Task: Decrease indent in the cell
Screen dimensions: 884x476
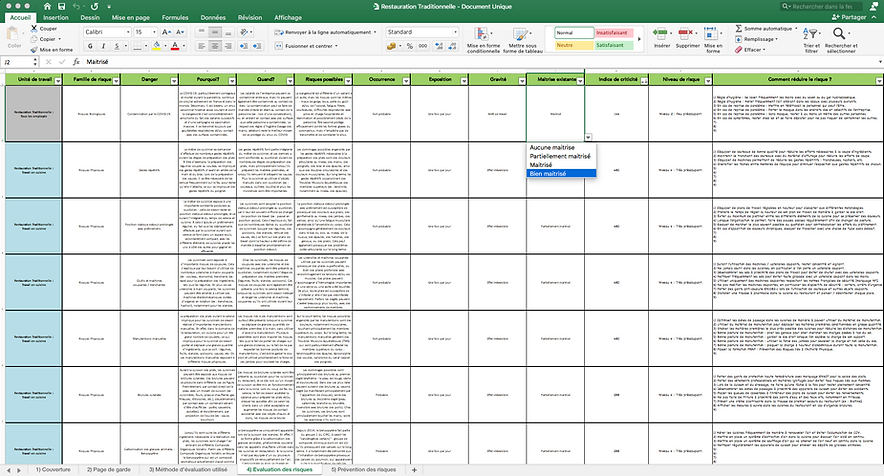Action: (244, 46)
